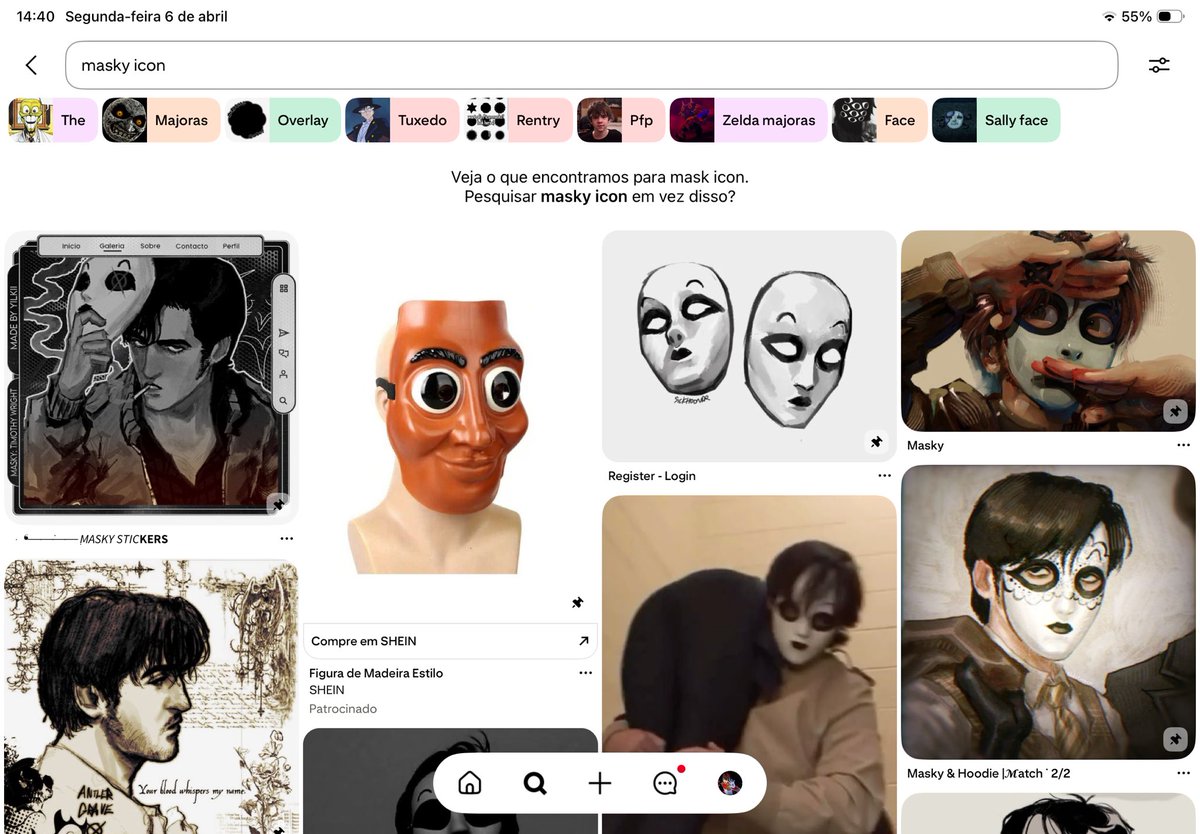The image size is (1200, 834).
Task: Select the Sally face suggestion chip
Action: pos(996,120)
